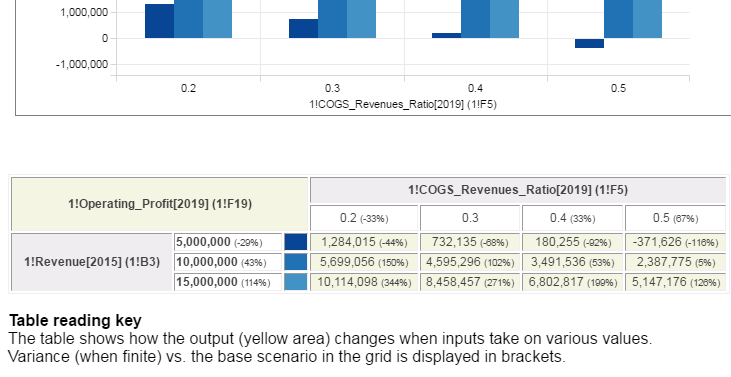Select the 15,000,000 revenue row label

228,282
